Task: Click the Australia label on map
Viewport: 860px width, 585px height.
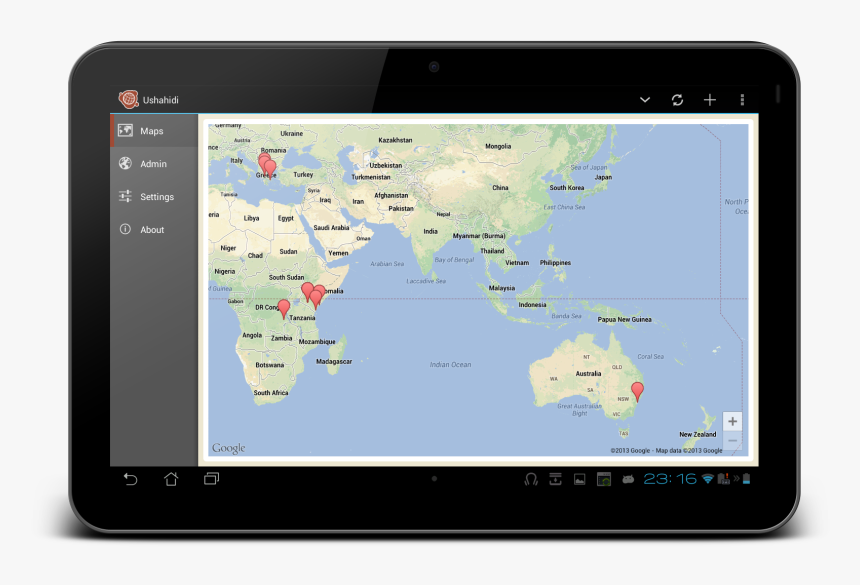Action: pos(588,373)
